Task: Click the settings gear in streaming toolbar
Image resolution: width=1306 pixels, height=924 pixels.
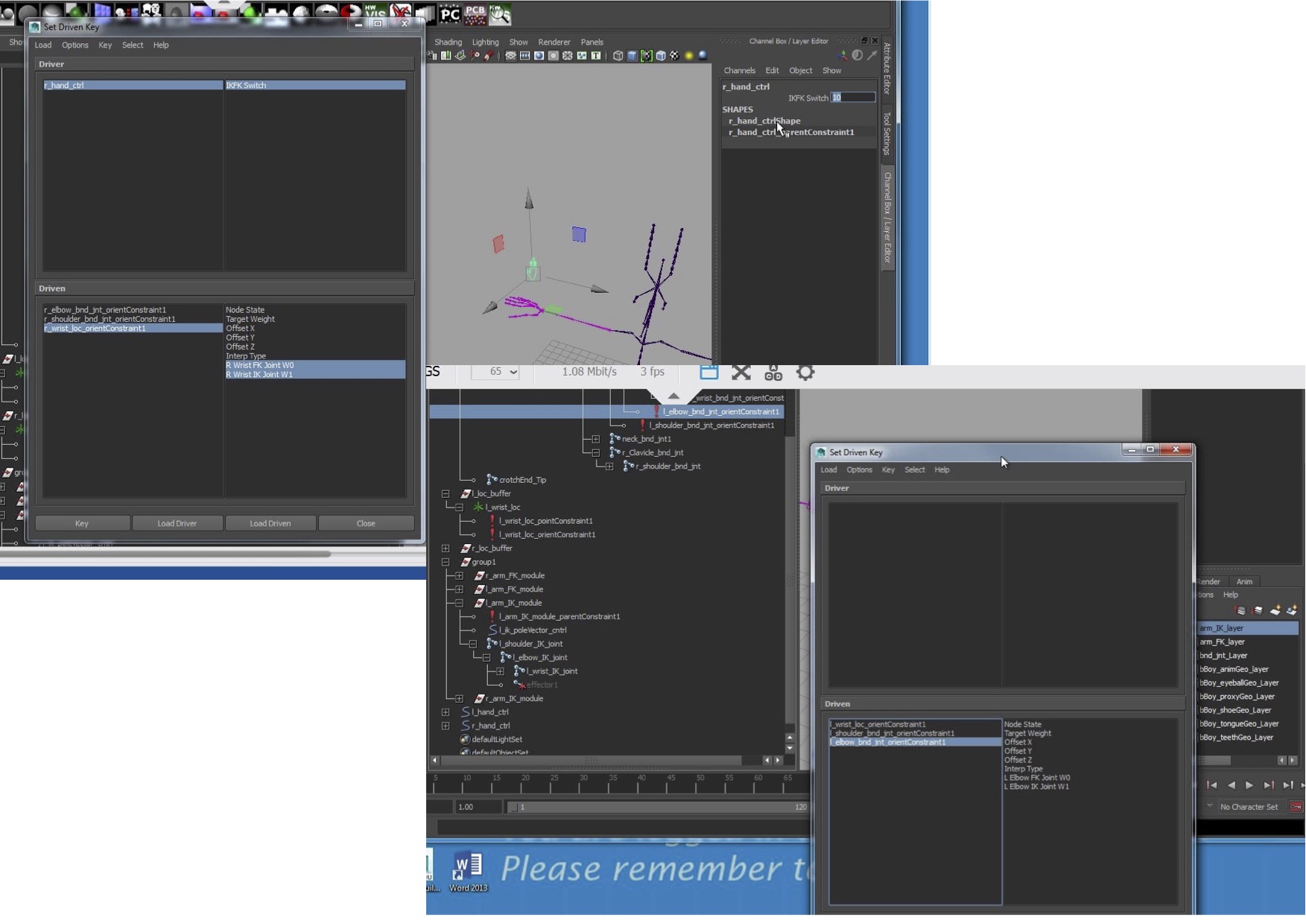Action: point(805,372)
